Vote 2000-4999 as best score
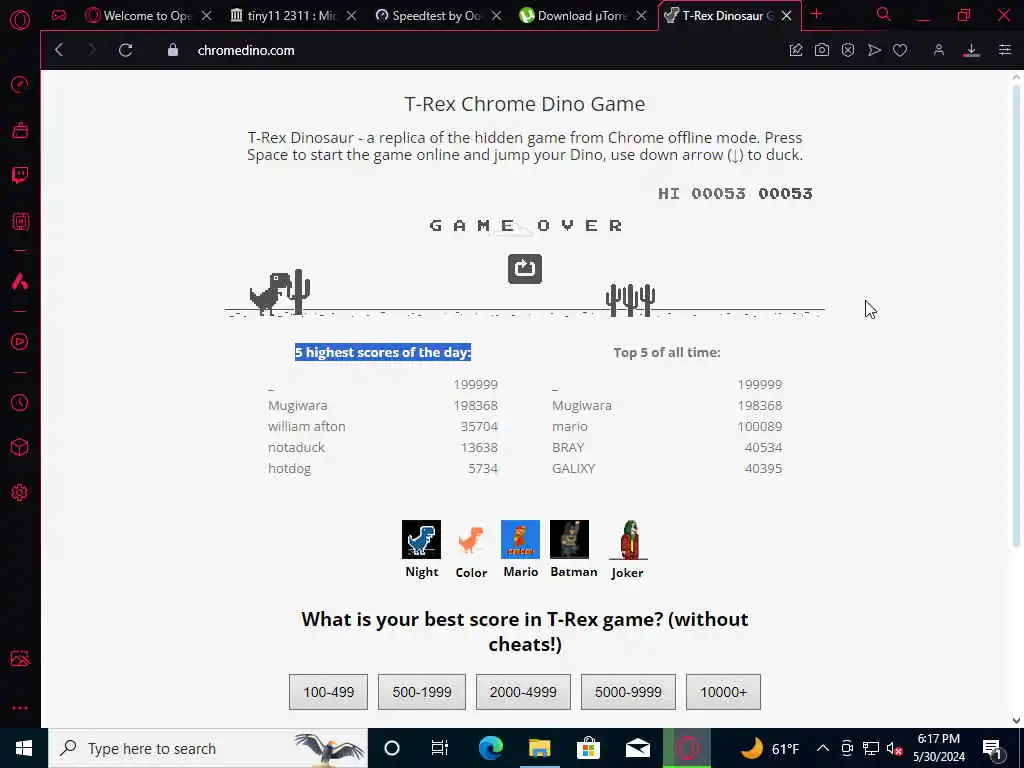 (x=523, y=692)
